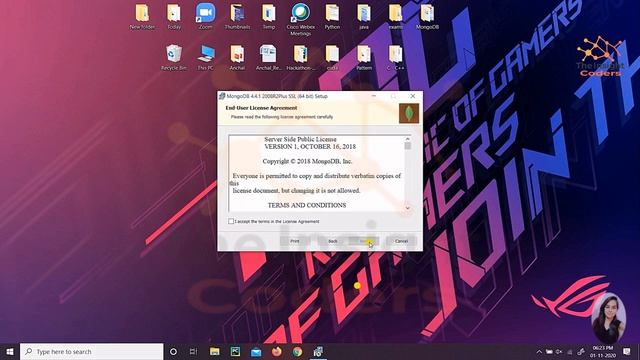640x360 pixels.
Task: Select the java folder on desktop
Action: (x=364, y=17)
